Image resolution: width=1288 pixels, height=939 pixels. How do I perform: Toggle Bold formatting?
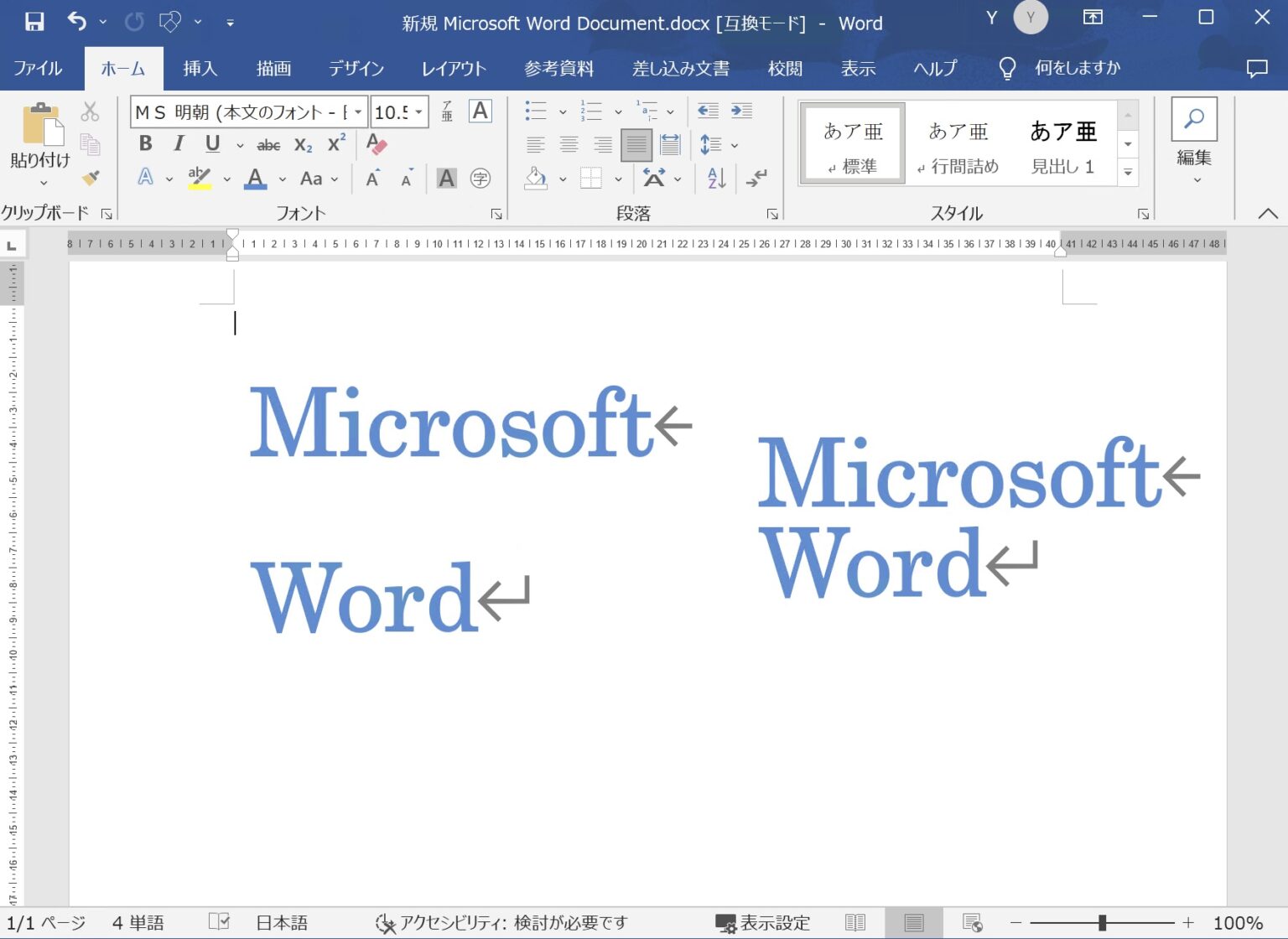click(145, 144)
